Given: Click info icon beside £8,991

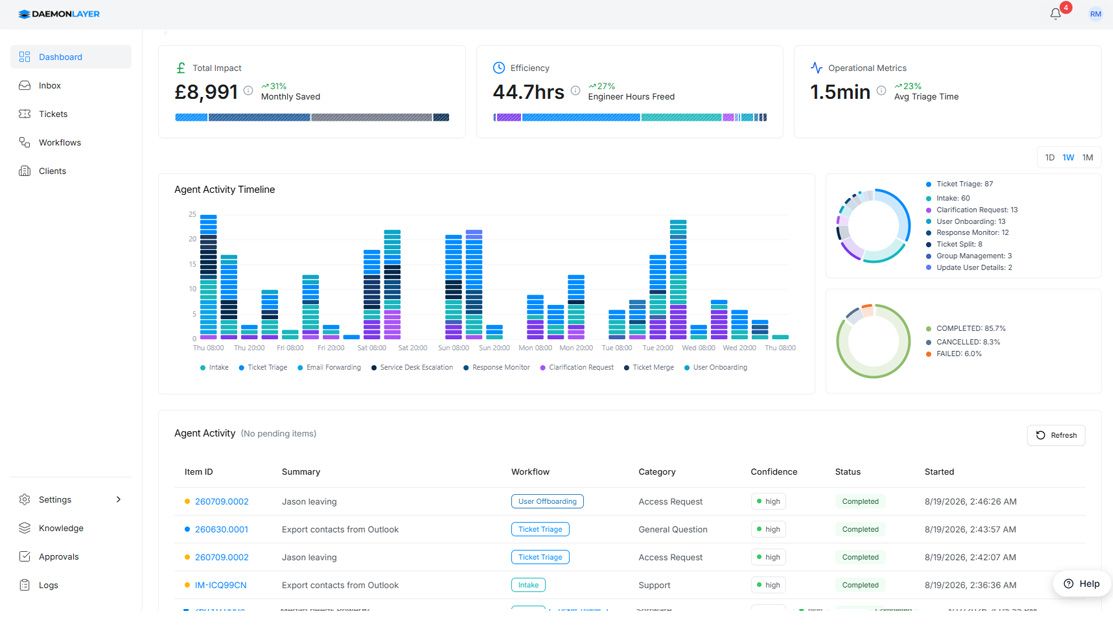Looking at the screenshot, I should [x=248, y=91].
